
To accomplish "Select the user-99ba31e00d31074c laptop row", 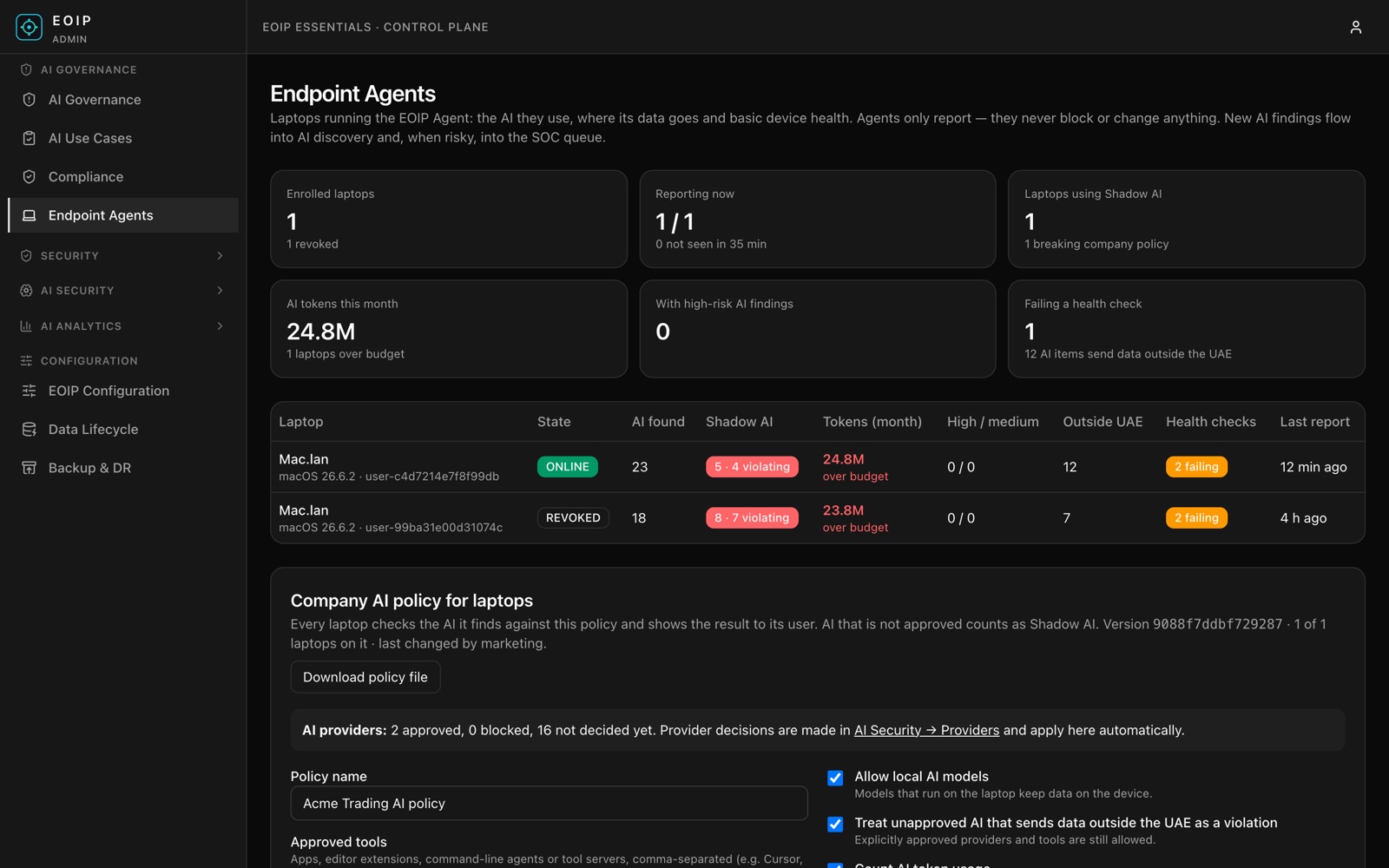I will click(x=817, y=518).
